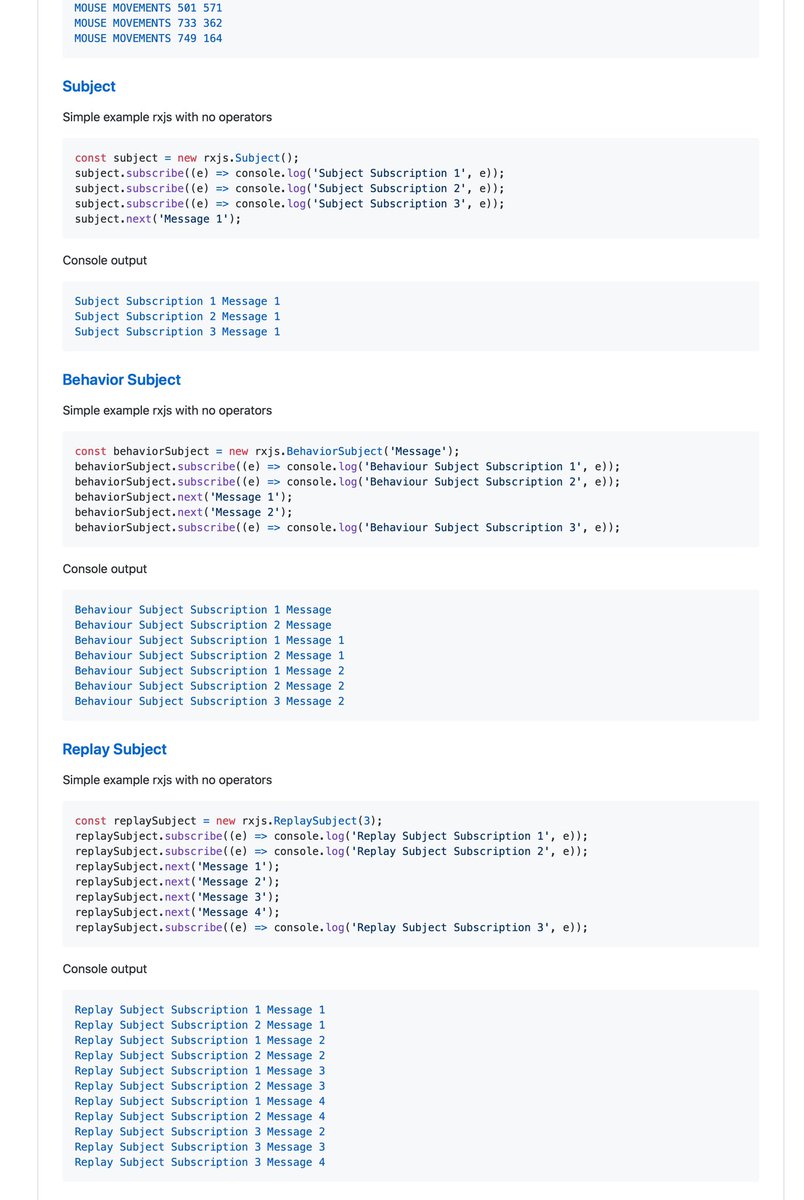Click the 'Replay Subject Subscription 3 Message 3' output line

tap(200, 1147)
